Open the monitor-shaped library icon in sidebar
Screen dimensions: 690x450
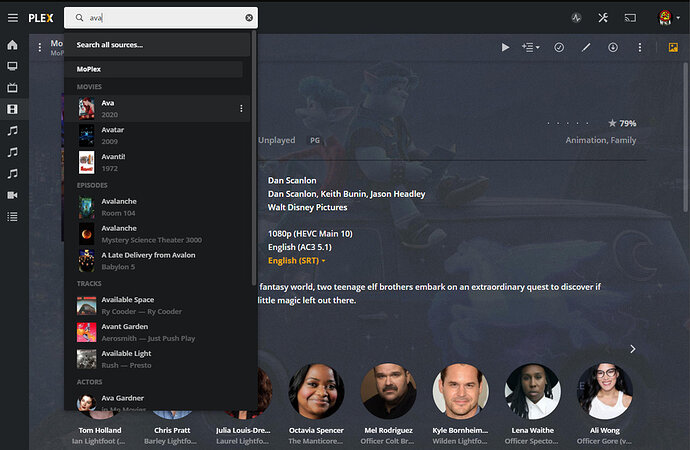(12, 66)
